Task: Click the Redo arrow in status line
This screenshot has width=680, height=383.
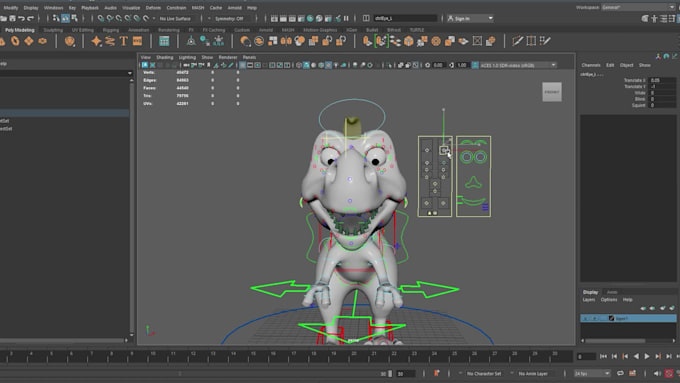Action: (30, 18)
